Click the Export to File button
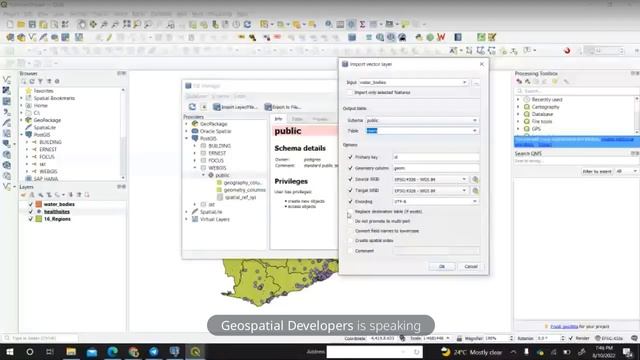 click(283, 107)
